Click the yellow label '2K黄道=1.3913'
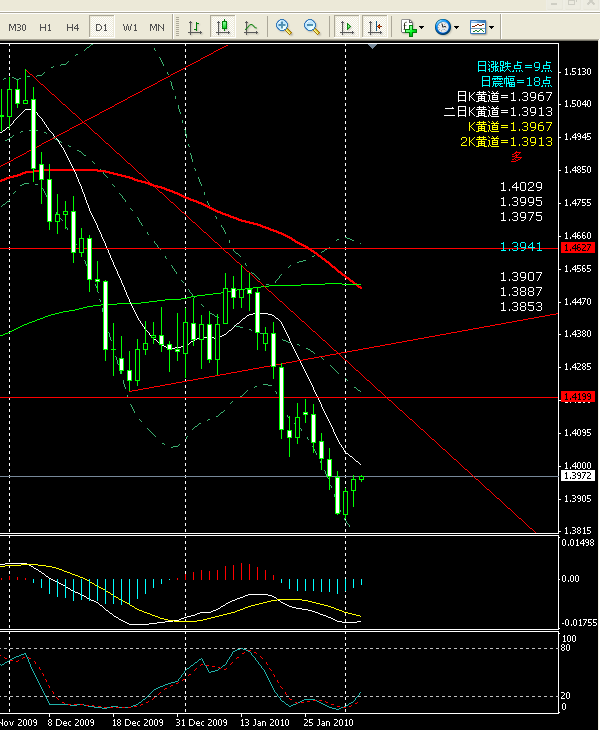The width and height of the screenshot is (600, 730). click(506, 141)
